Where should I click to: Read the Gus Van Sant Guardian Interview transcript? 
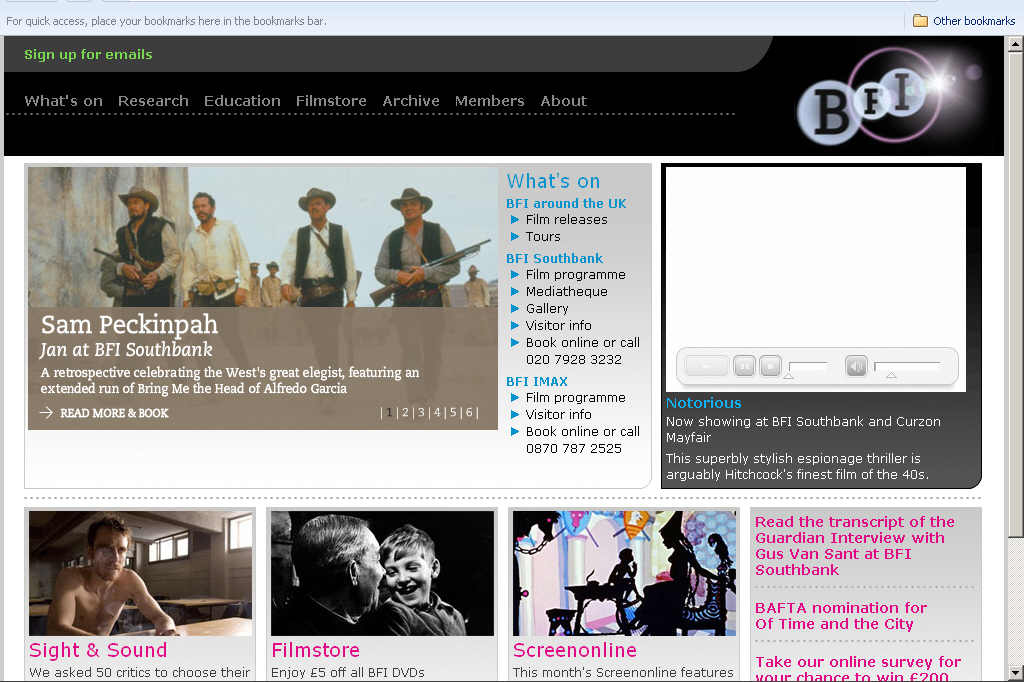coord(855,546)
